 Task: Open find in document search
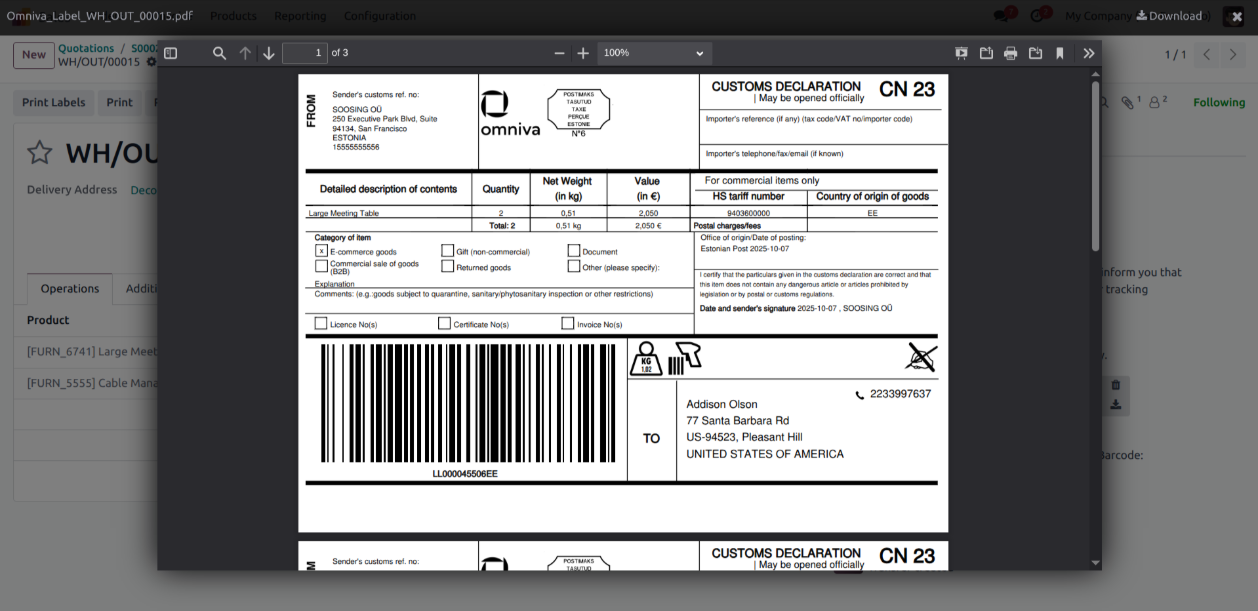click(219, 53)
